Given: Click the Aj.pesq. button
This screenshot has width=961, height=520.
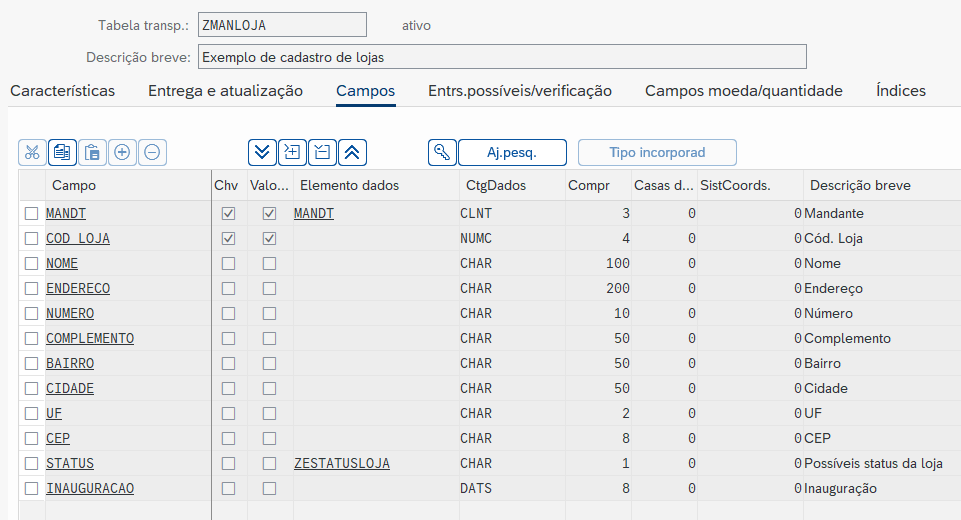Looking at the screenshot, I should (512, 152).
